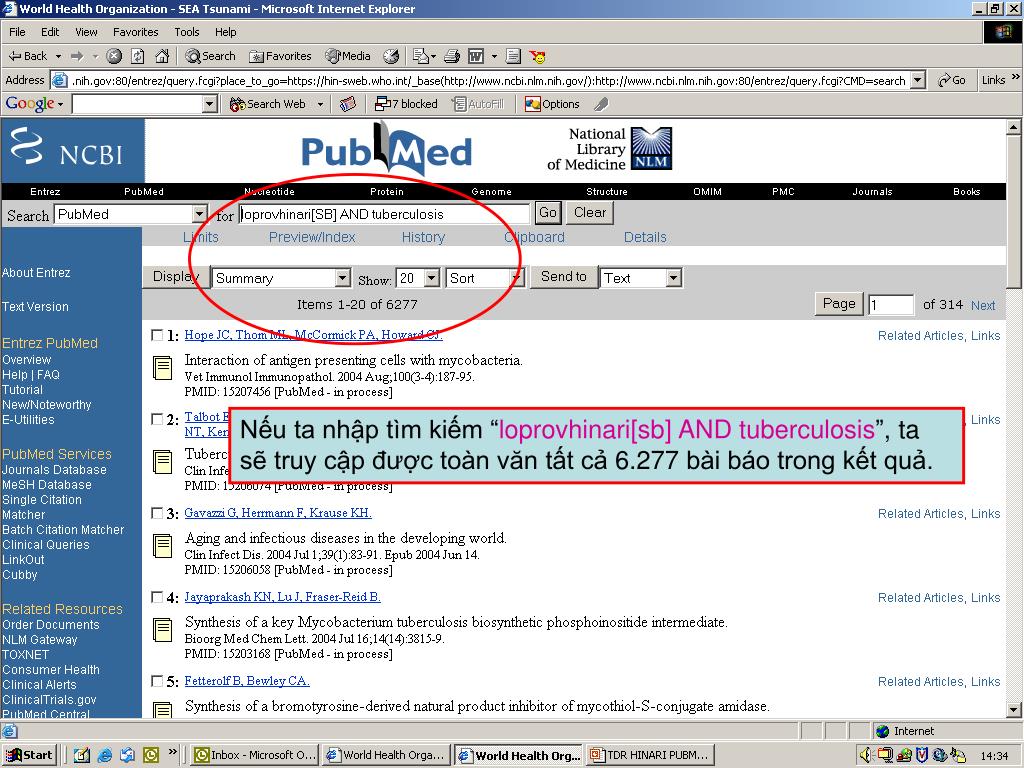
Task: Click the NCBI logo
Action: click(x=72, y=150)
